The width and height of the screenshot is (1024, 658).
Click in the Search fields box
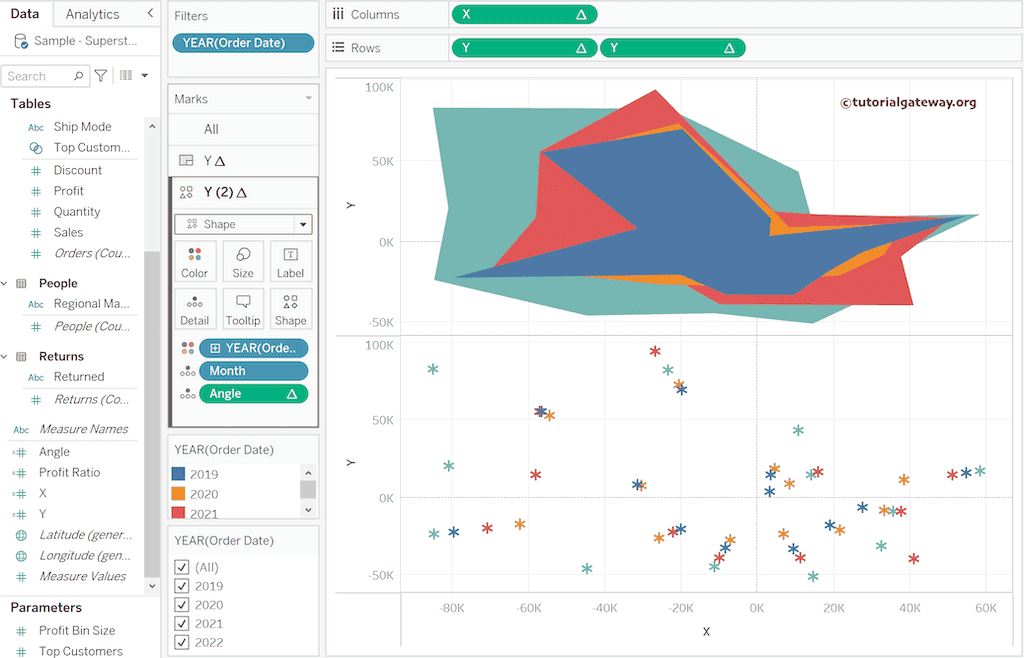coord(38,76)
